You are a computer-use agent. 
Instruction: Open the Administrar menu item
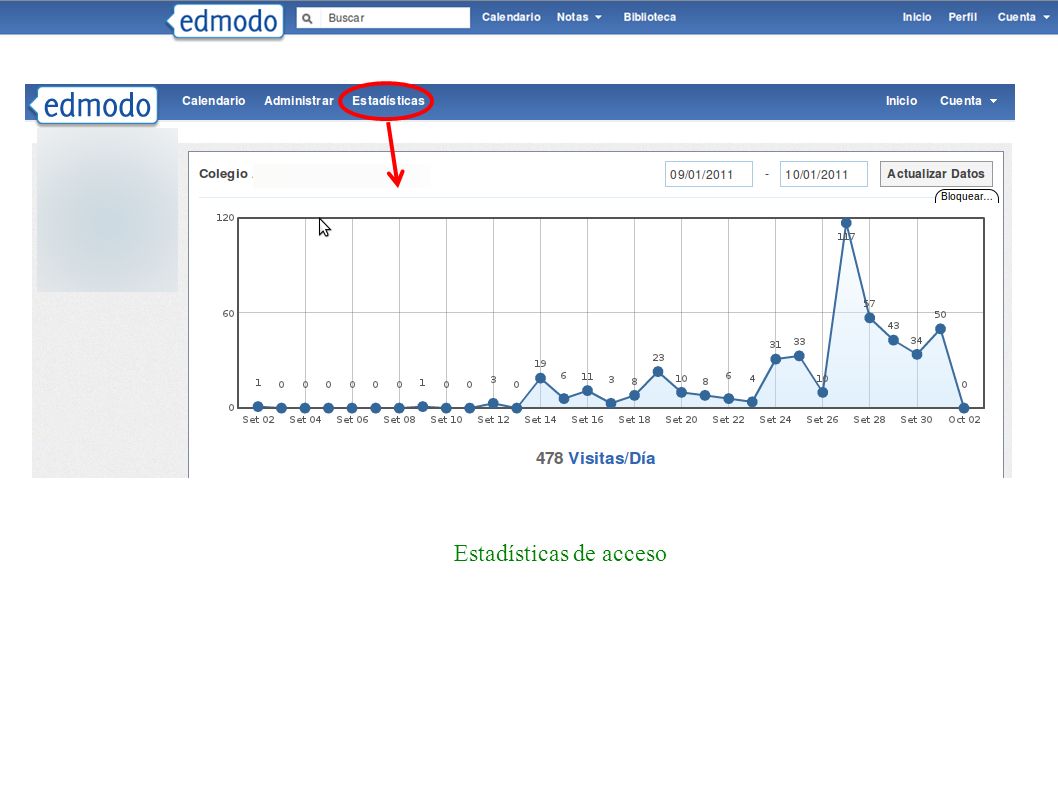298,101
